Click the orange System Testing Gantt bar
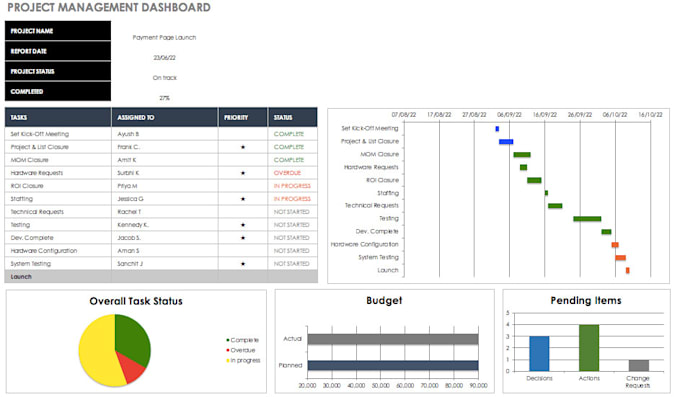This screenshot has height=397, width=680. [621, 258]
